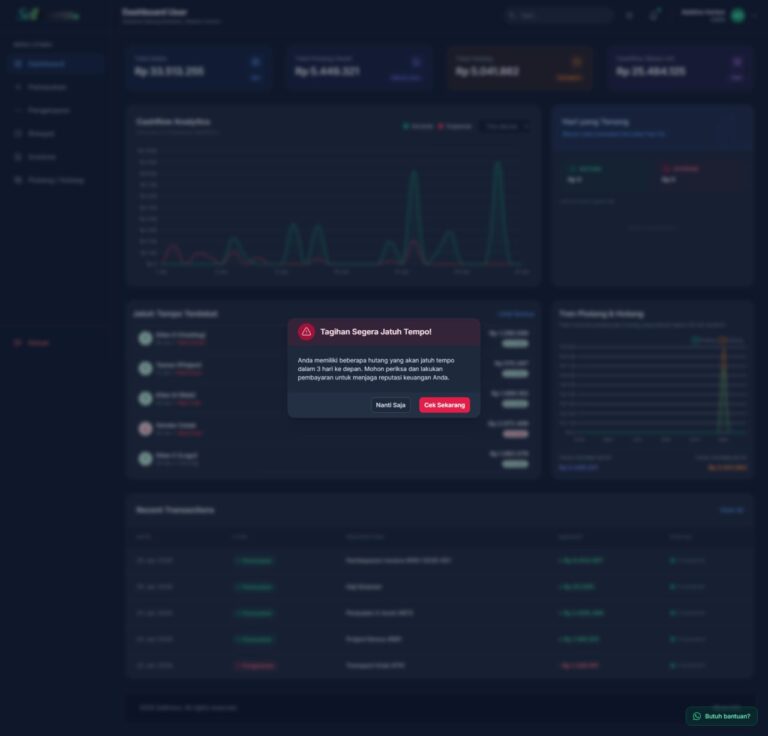Click the View All link in Recent Transactions

[x=731, y=510]
